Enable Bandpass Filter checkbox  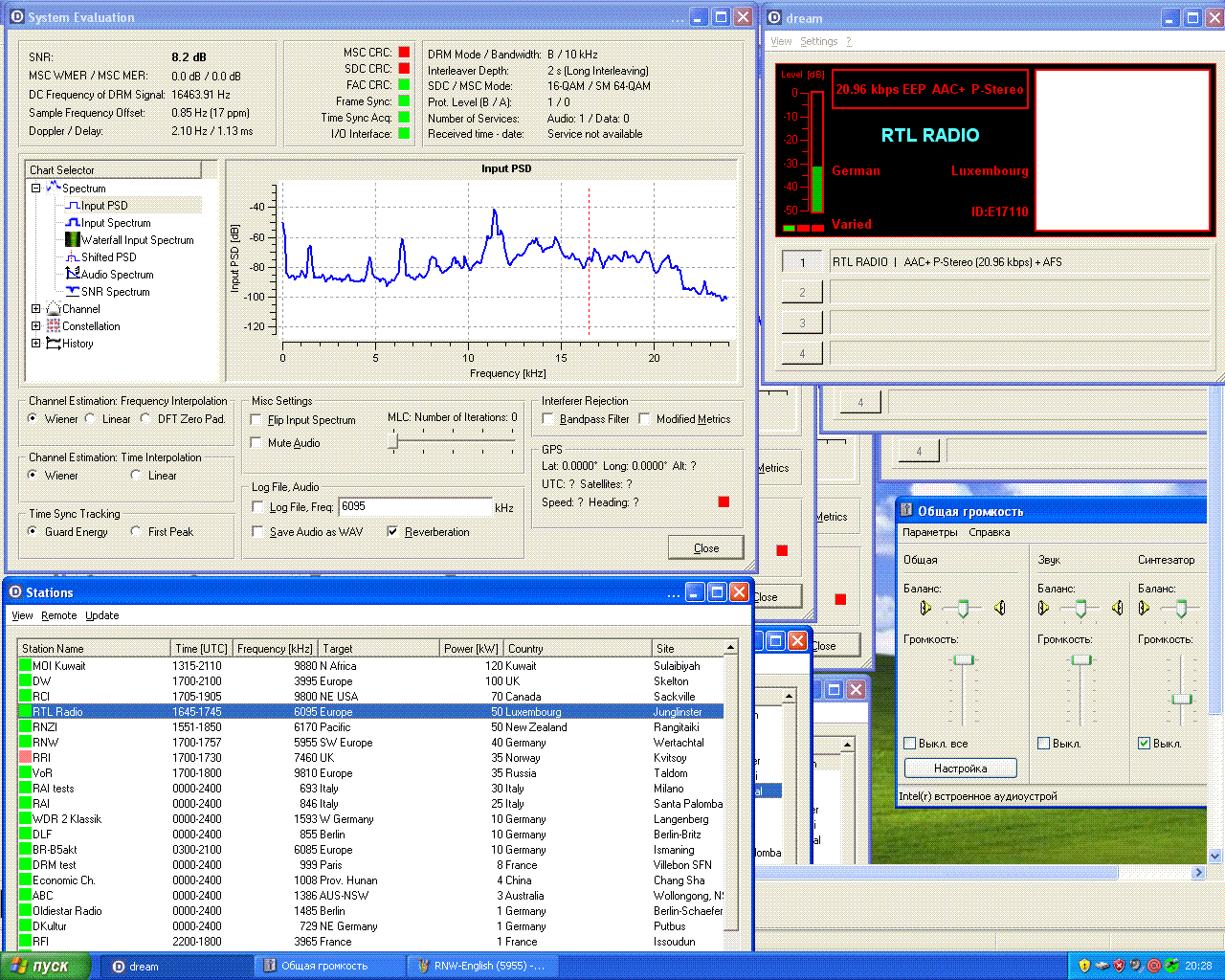point(547,419)
